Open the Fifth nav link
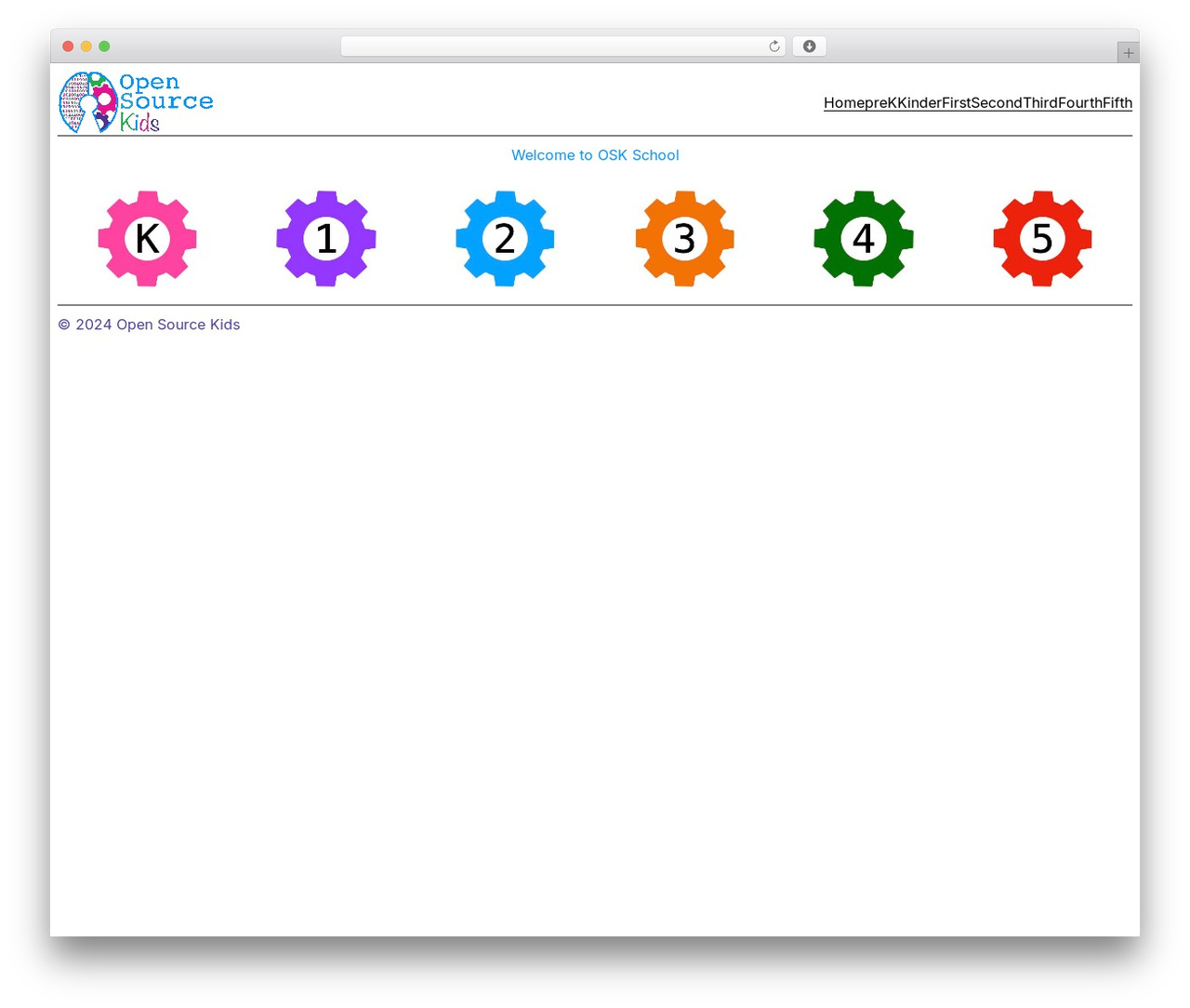This screenshot has width=1190, height=1008. pos(1117,103)
